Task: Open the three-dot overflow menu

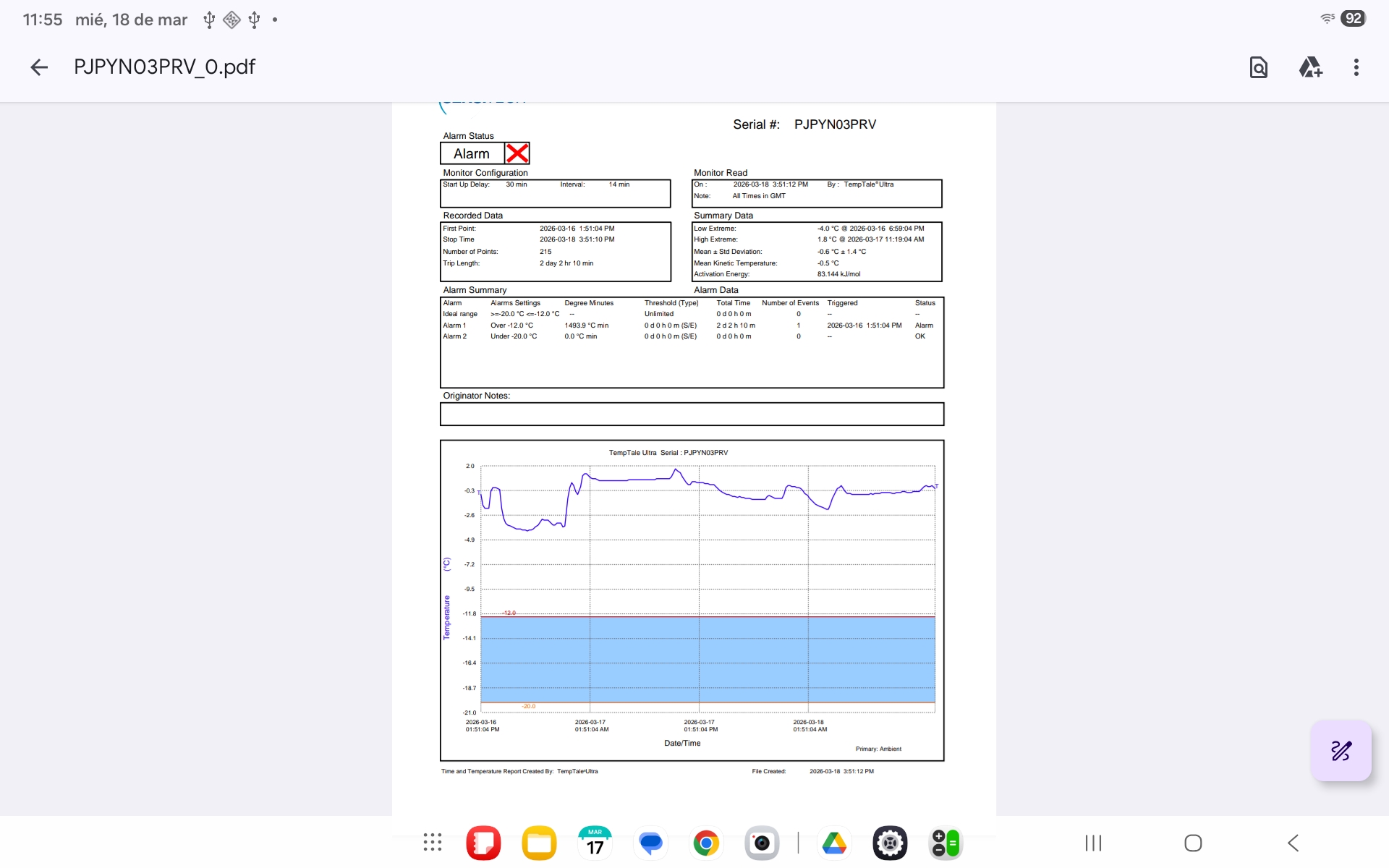Action: (1356, 67)
